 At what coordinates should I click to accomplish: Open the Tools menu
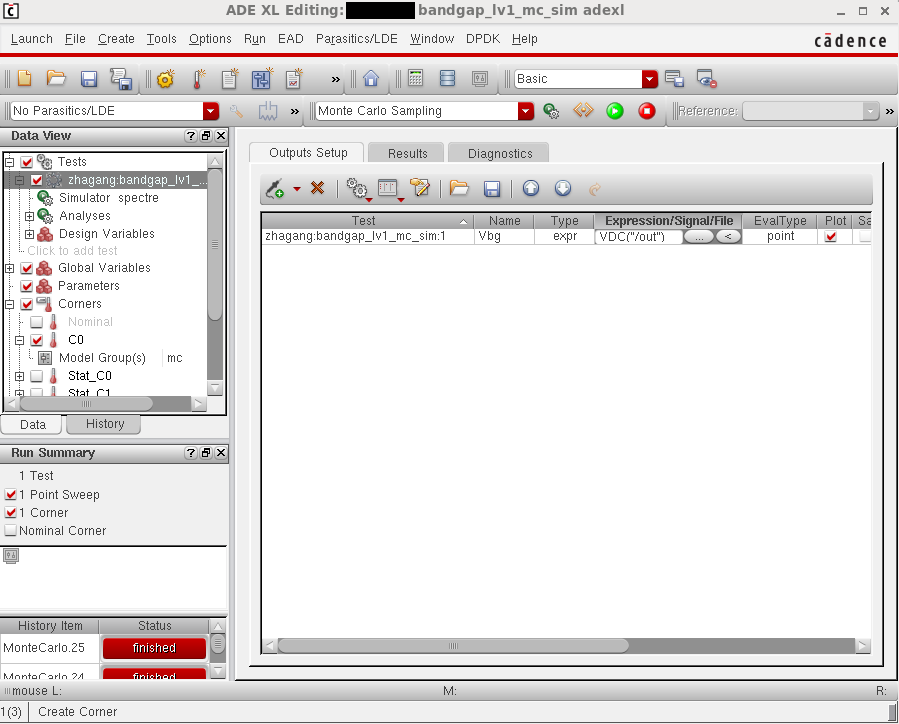(161, 39)
